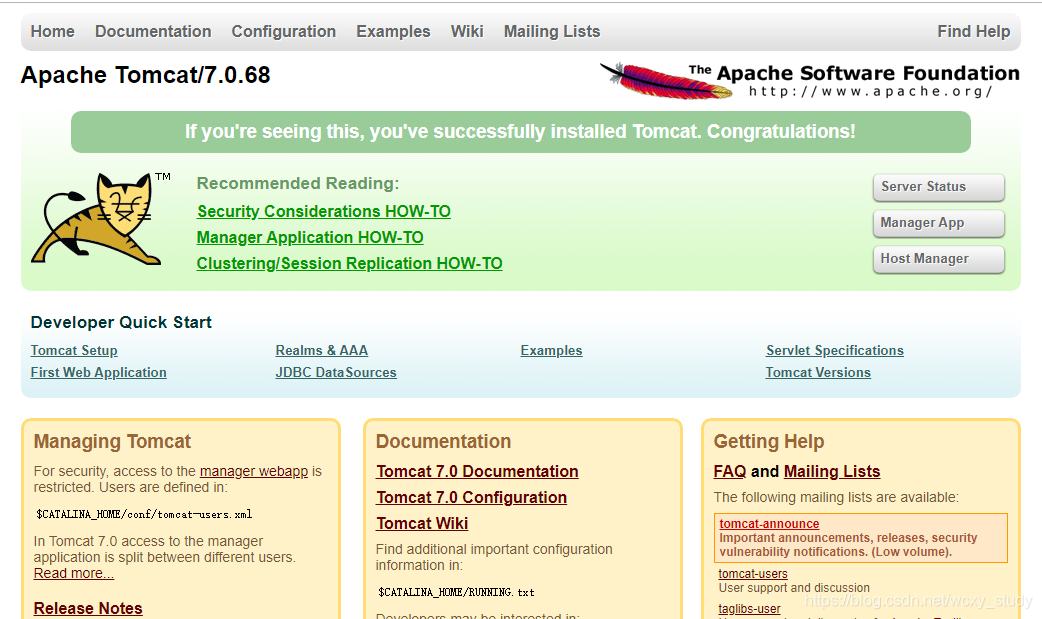This screenshot has height=619, width=1042.
Task: Click Examples link in Developer Quick Start
Action: click(552, 350)
